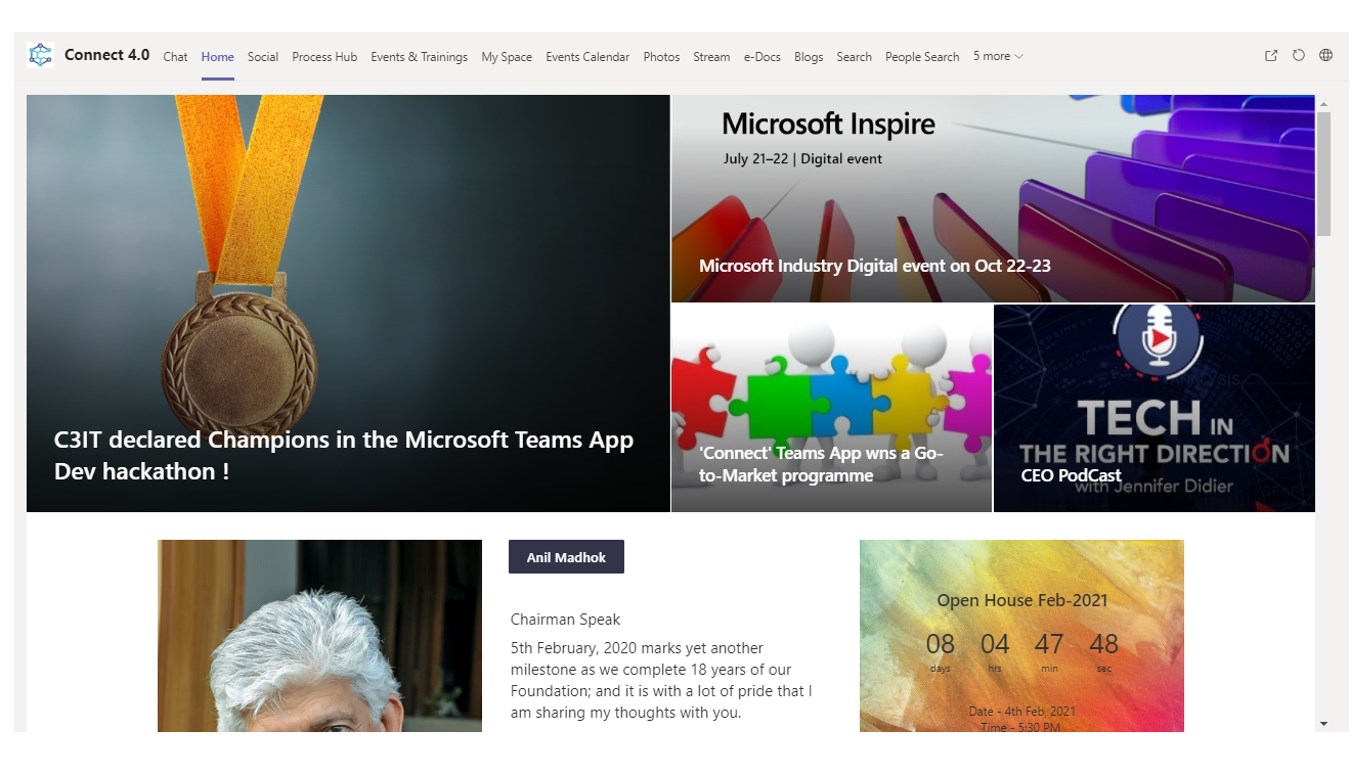Click the reload tab icon

coord(1298,56)
